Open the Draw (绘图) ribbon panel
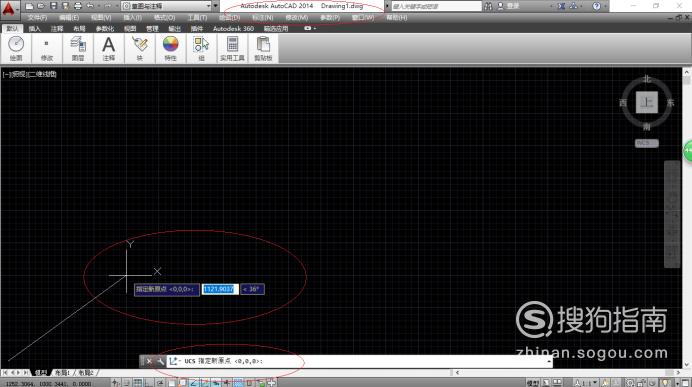The width and height of the screenshot is (692, 387). click(16, 49)
